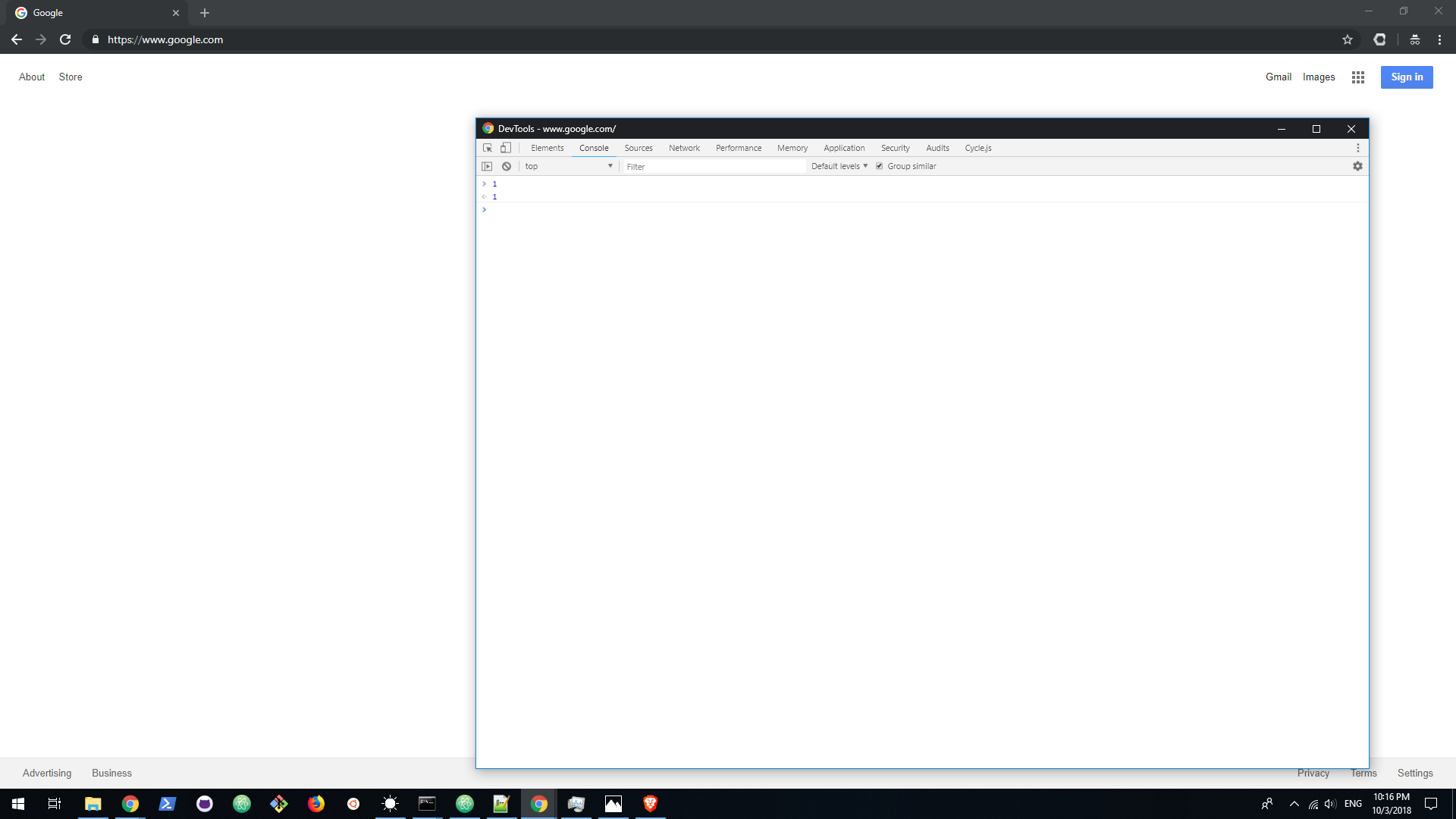
Task: Open the DevTools customize menu
Action: tap(1357, 148)
